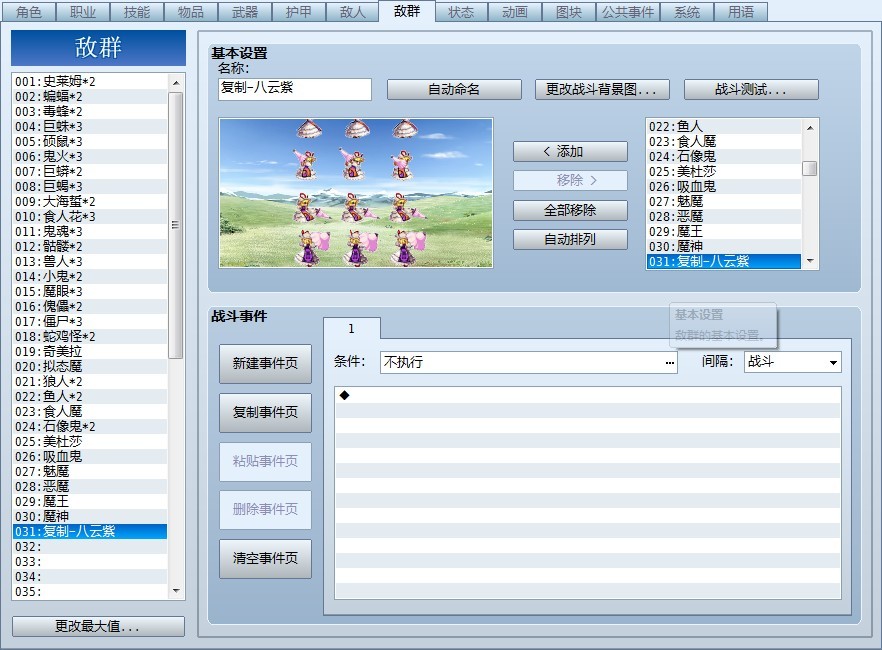The height and width of the screenshot is (650, 882).
Task: Select troop 010:食人花*3
Action: (90, 216)
